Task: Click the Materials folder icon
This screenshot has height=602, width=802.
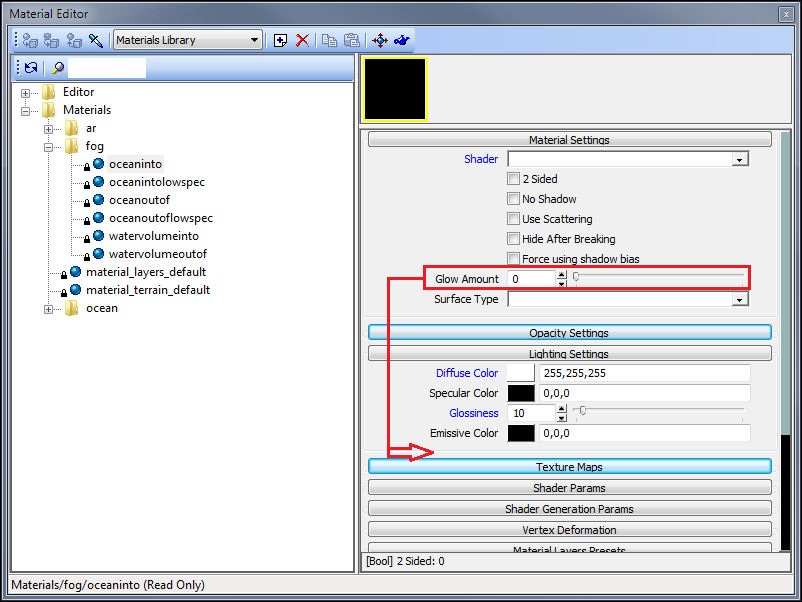Action: (x=49, y=110)
